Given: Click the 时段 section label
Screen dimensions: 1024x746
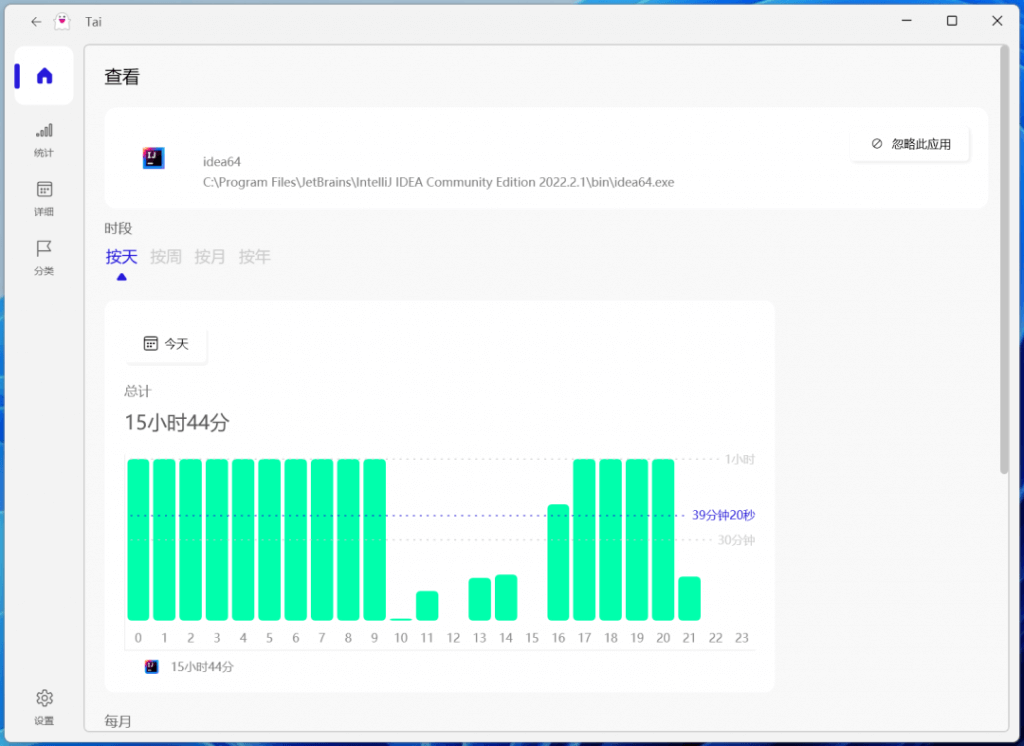Looking at the screenshot, I should 118,228.
